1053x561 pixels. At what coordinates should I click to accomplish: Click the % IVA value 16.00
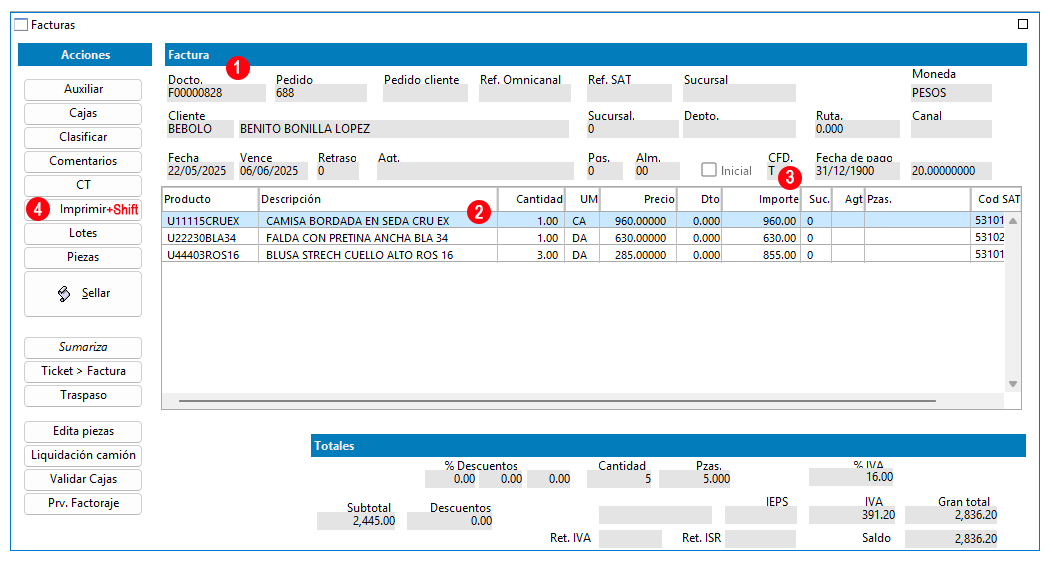(x=852, y=477)
